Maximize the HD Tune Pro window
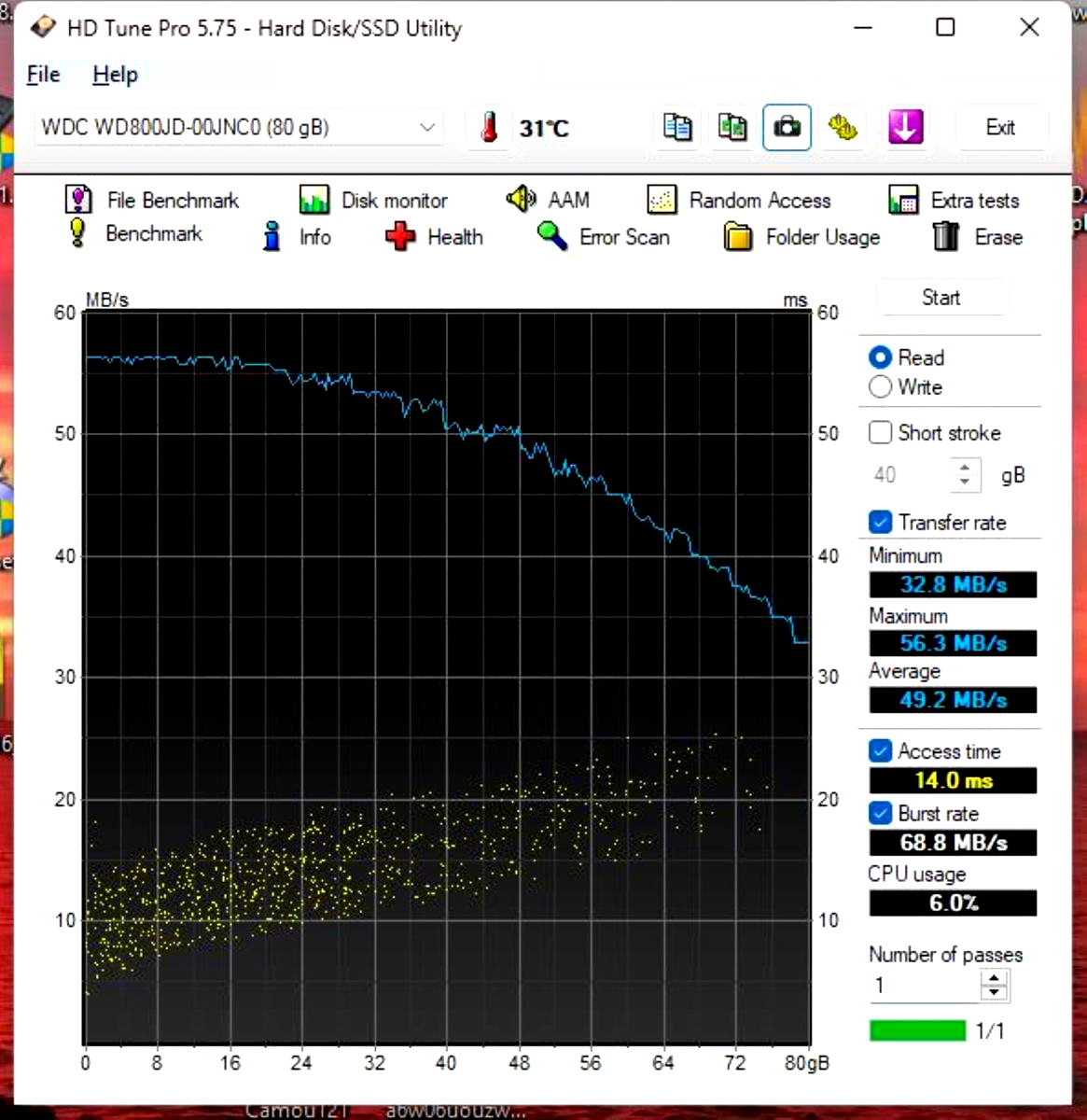1087x1120 pixels. click(945, 27)
